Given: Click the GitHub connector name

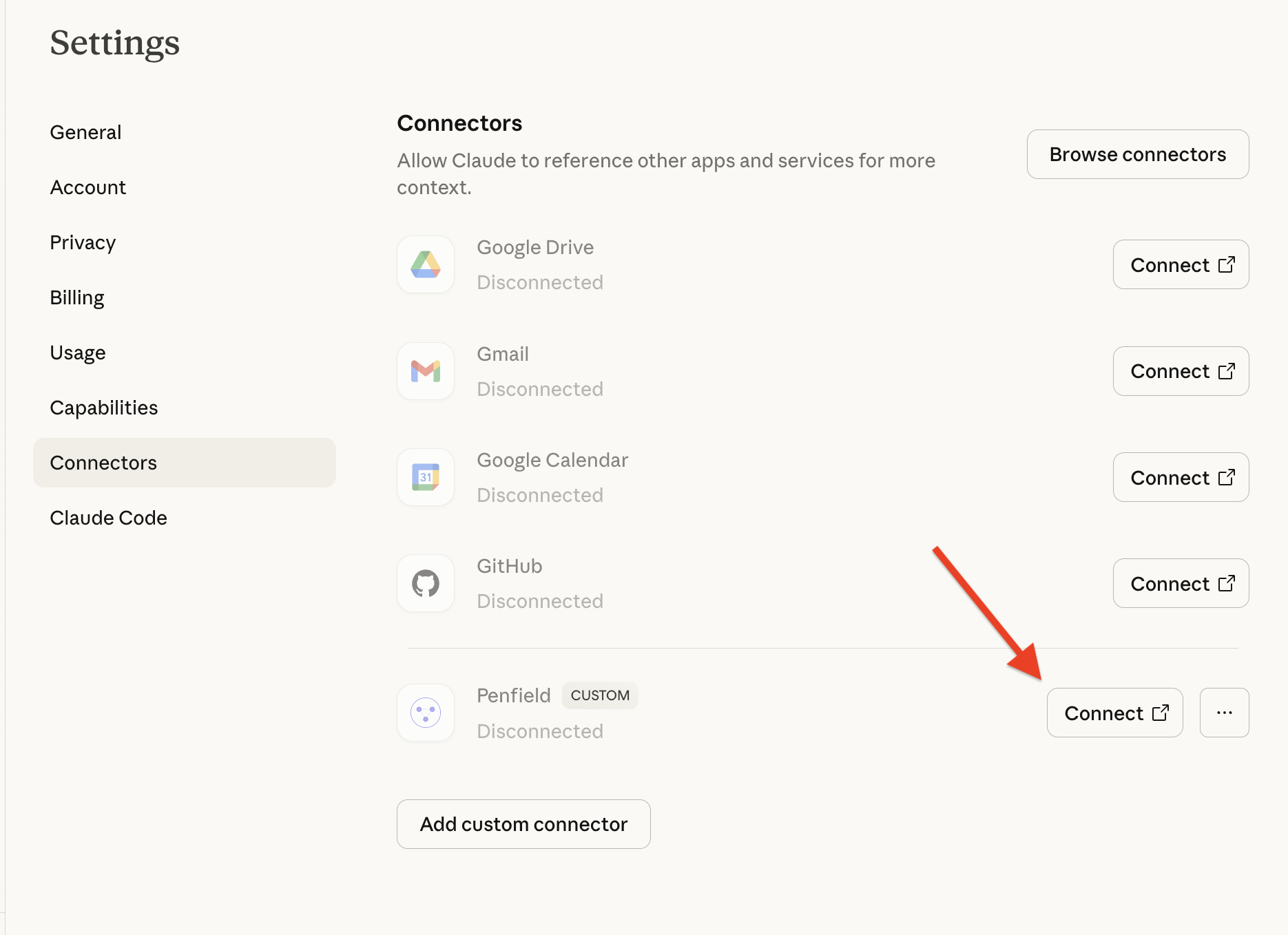Looking at the screenshot, I should pos(510,566).
